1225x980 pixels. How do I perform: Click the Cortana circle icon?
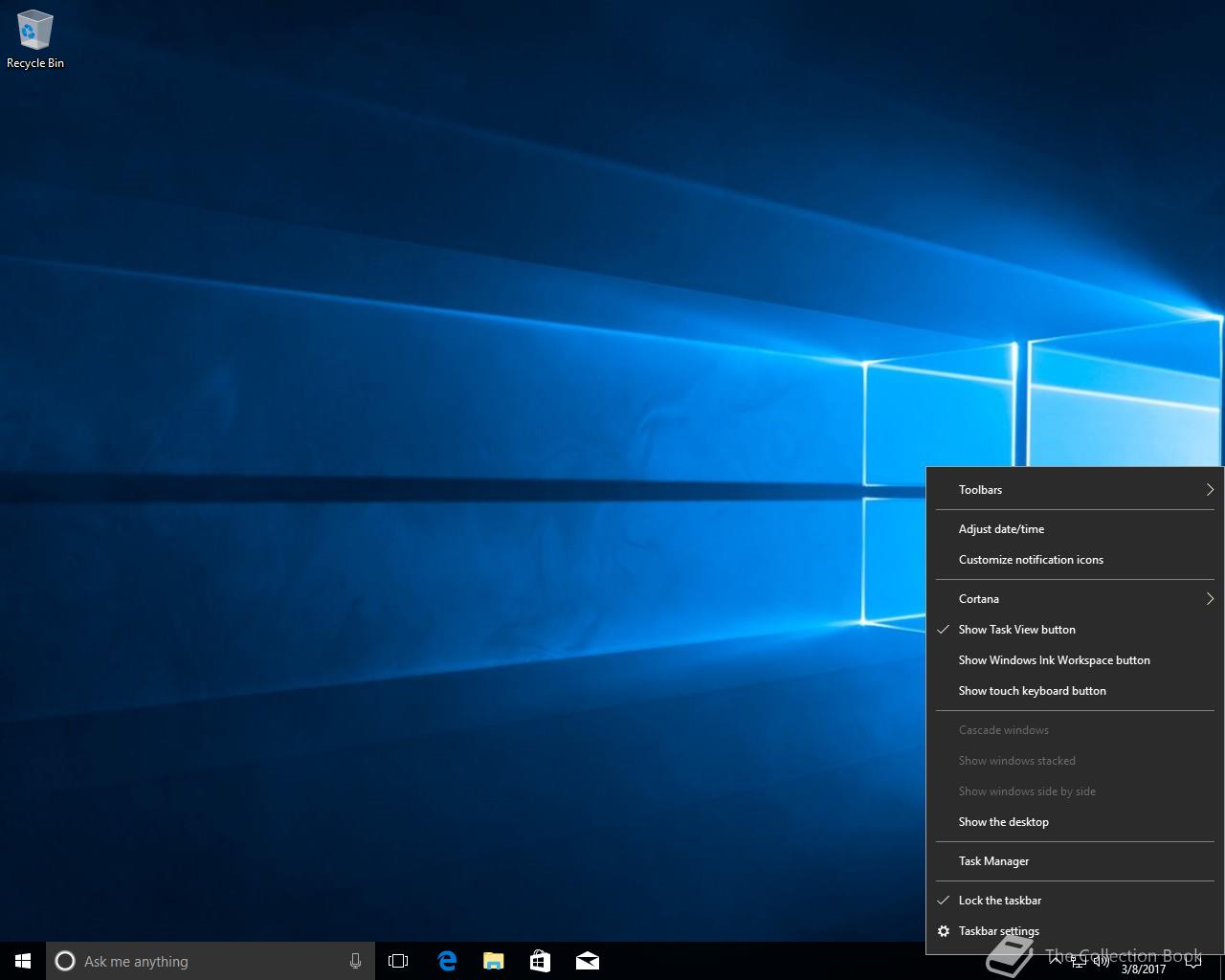coord(65,961)
